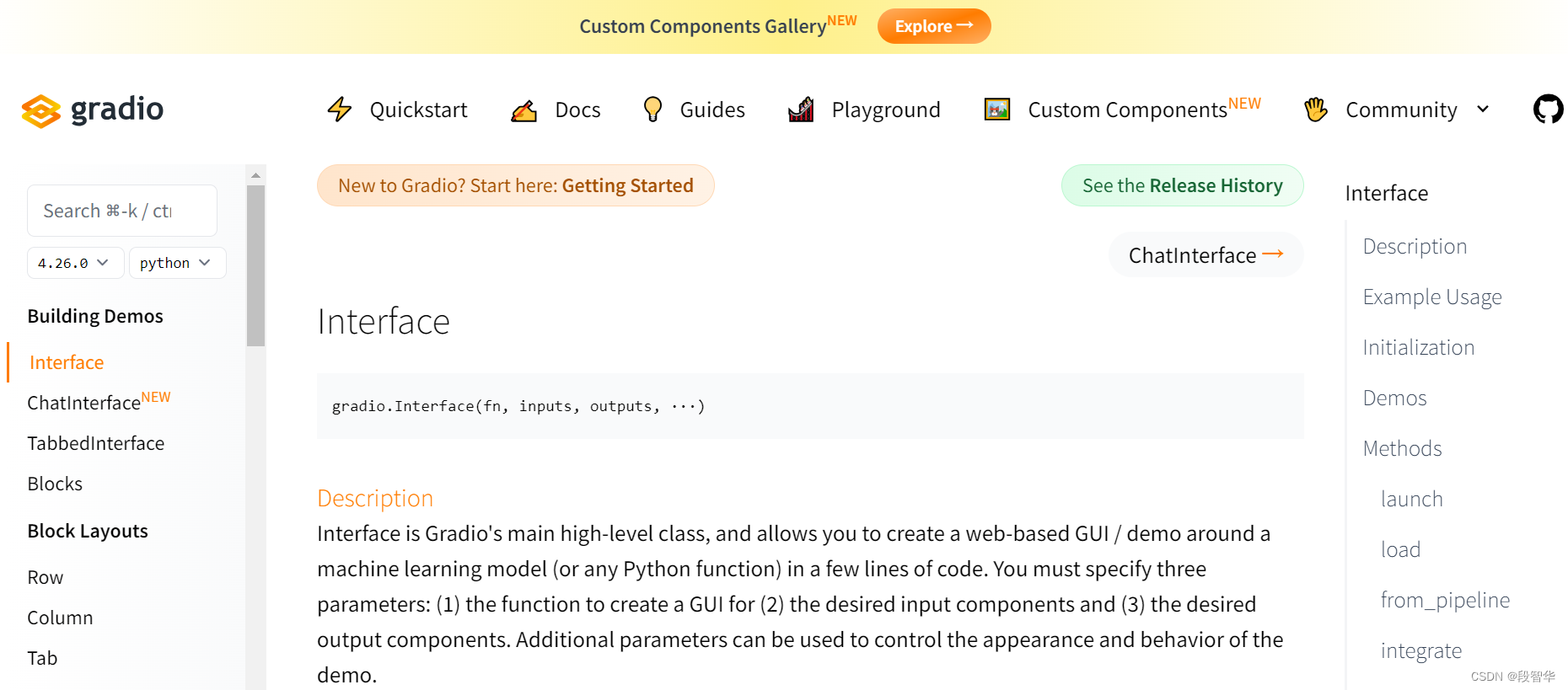The image size is (1568, 690).
Task: Click the Playground chart icon
Action: pyautogui.click(x=801, y=110)
